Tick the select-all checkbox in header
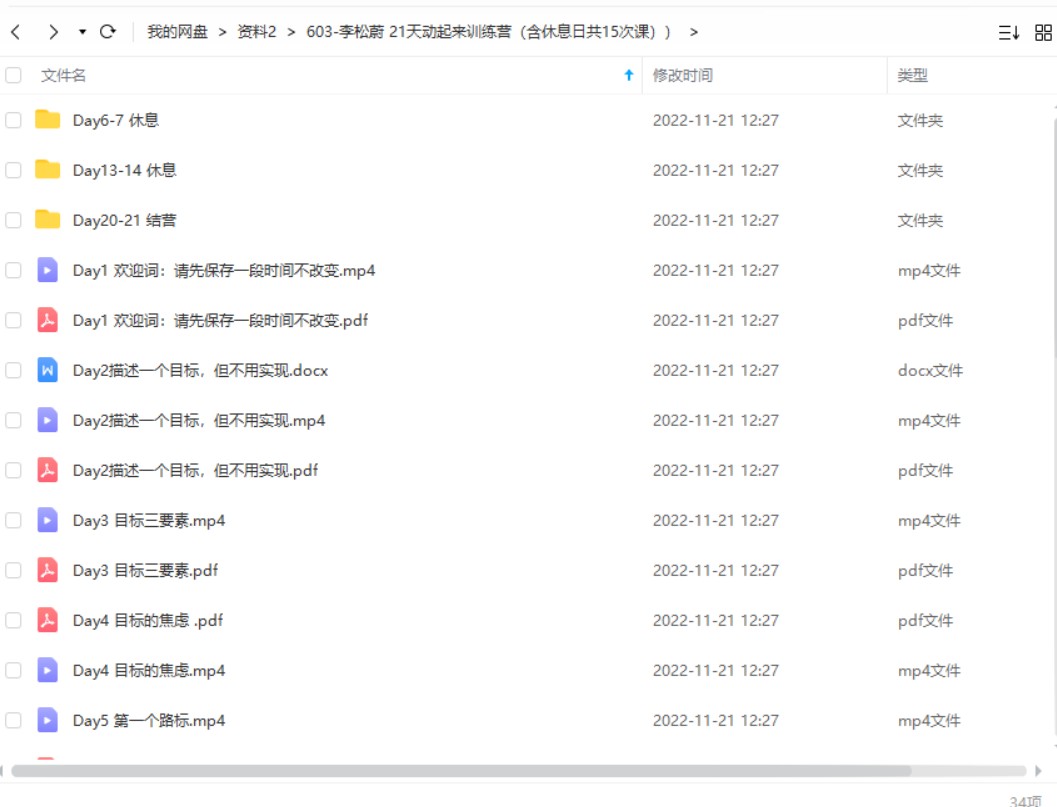This screenshot has height=807, width=1057. [13, 75]
